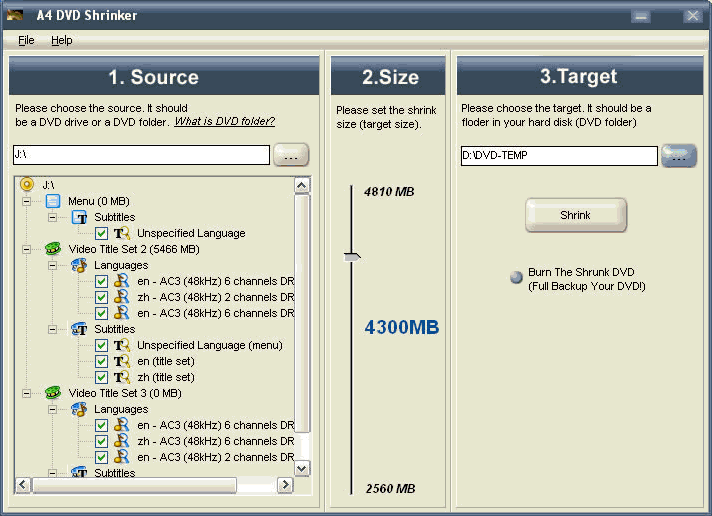Enable Burn The Shrunk DVD option
The height and width of the screenshot is (516, 712).
pyautogui.click(x=516, y=277)
